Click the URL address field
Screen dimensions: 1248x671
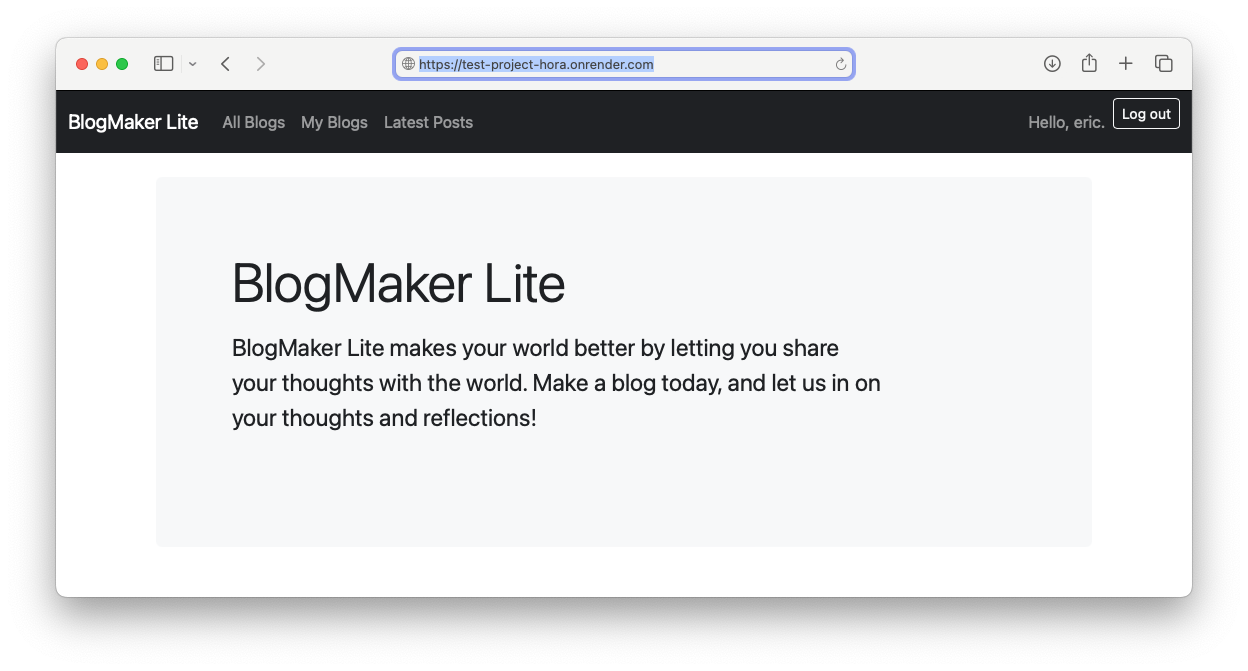tap(620, 64)
